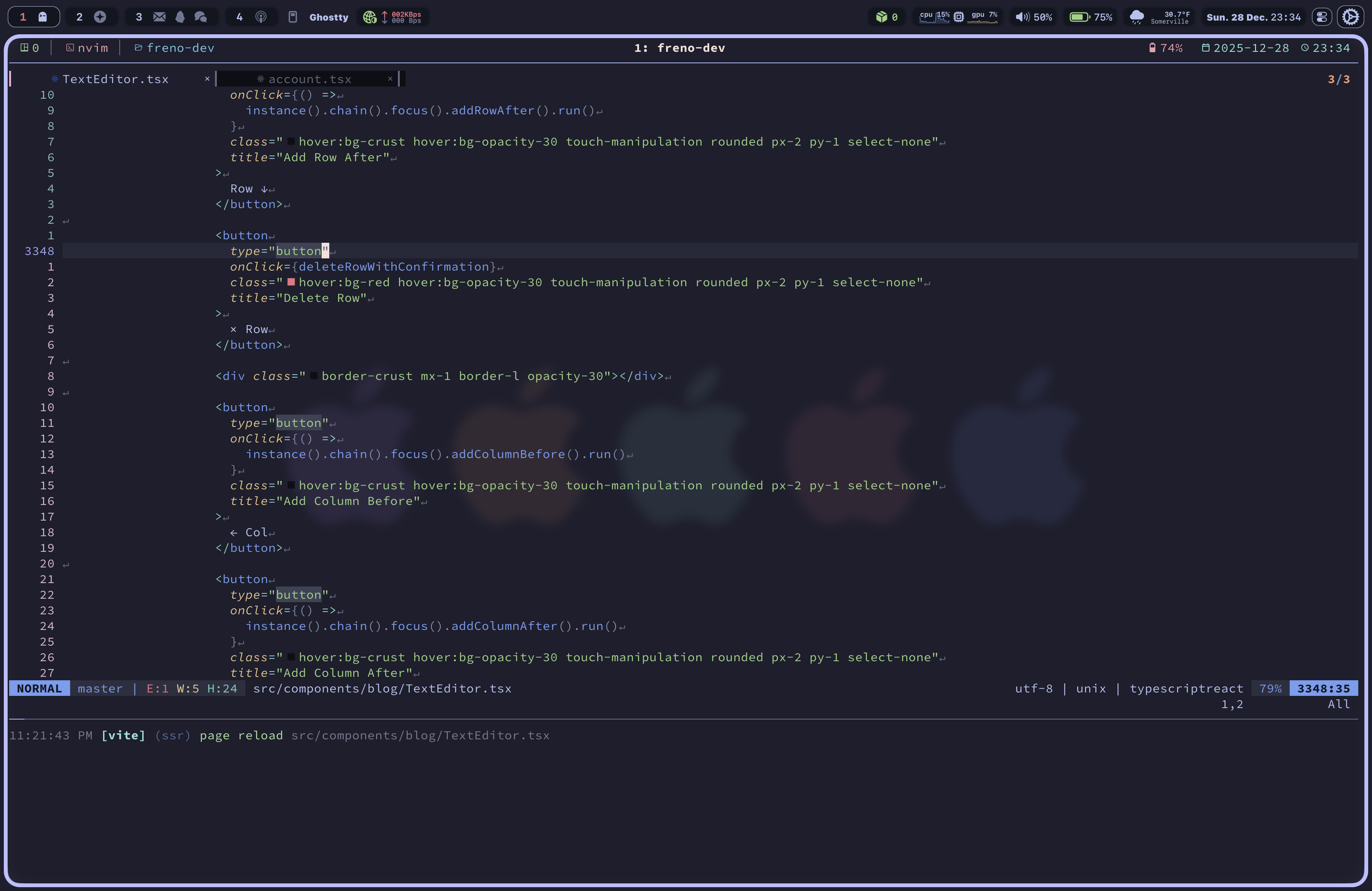The image size is (1372, 891).
Task: Select the TextEditor.tsx buffer tab
Action: point(115,79)
